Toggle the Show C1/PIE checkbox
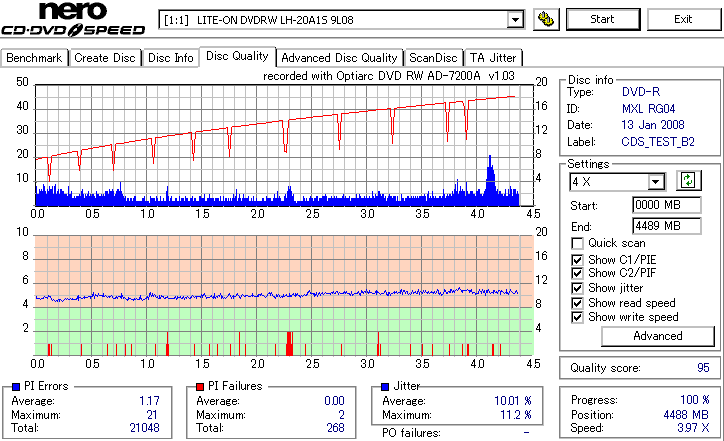This screenshot has width=724, height=441. pos(577,260)
